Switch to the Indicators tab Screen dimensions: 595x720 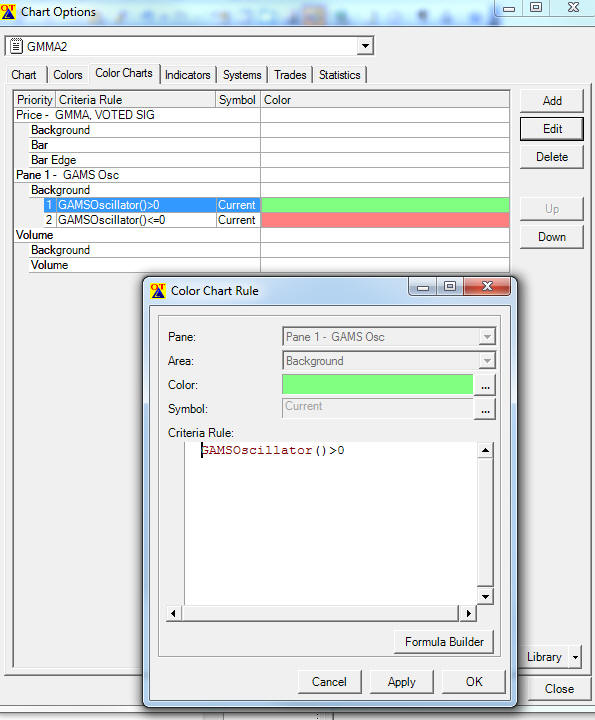(x=187, y=75)
